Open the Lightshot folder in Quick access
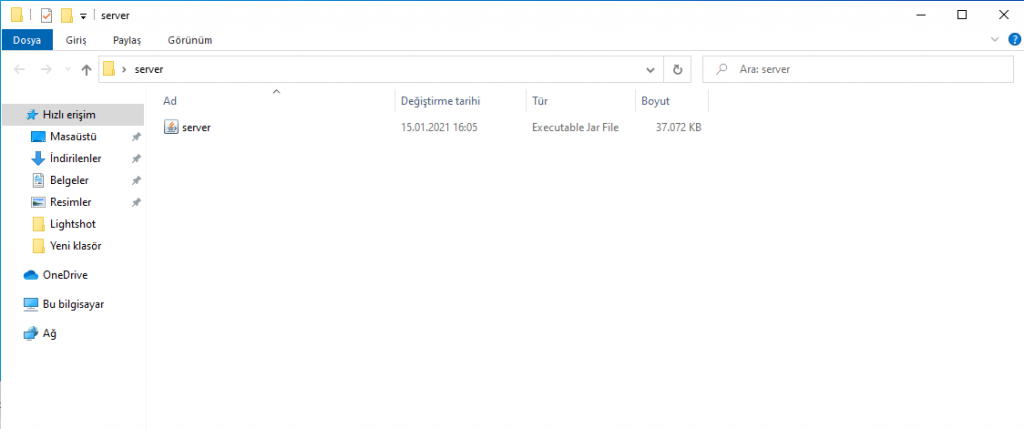Image resolution: width=1024 pixels, height=429 pixels. (x=72, y=224)
